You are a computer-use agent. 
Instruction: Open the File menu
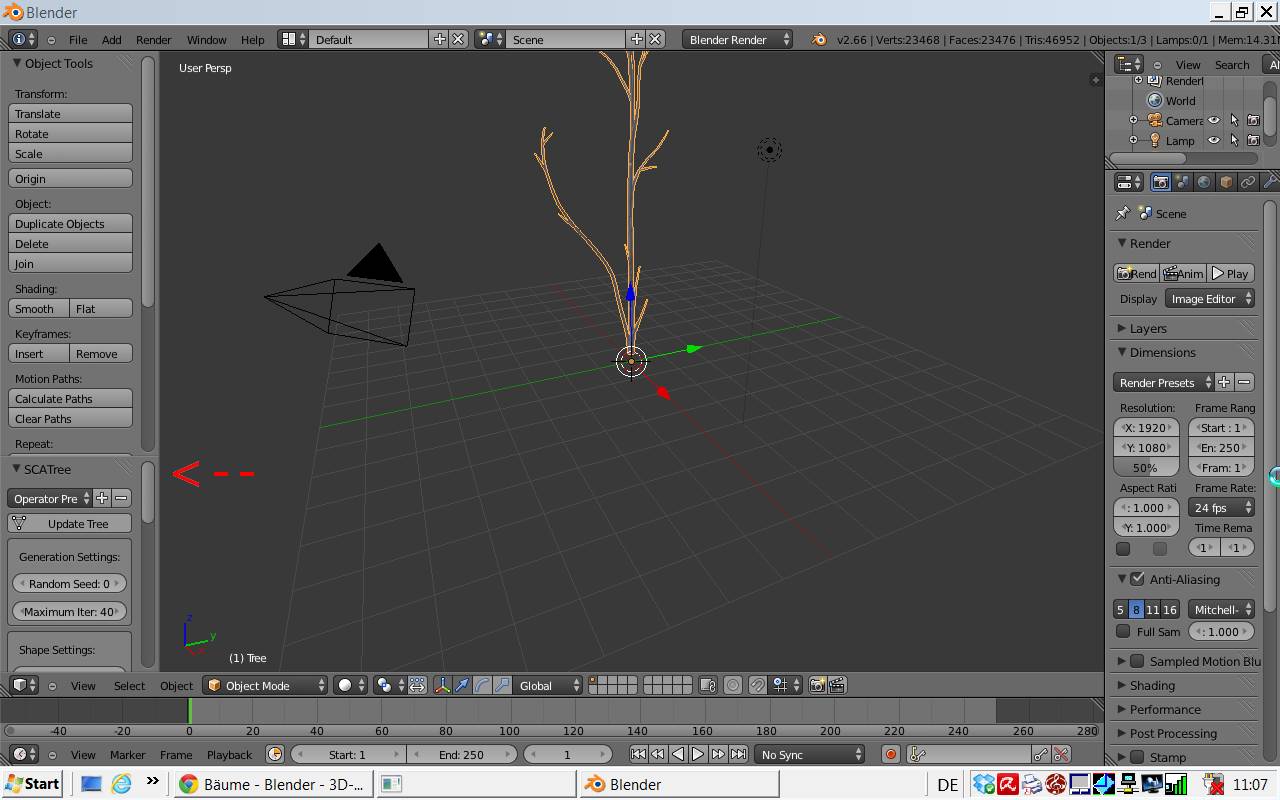click(77, 39)
